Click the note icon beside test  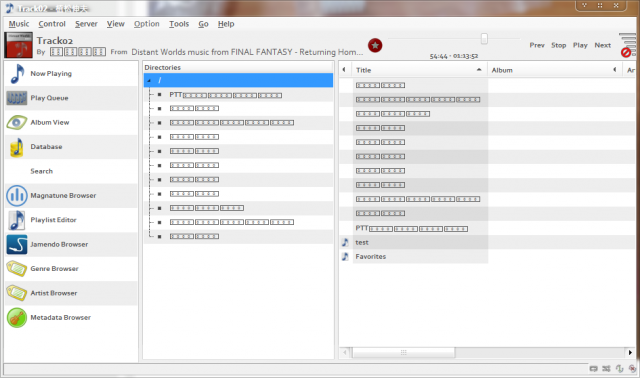coord(345,242)
